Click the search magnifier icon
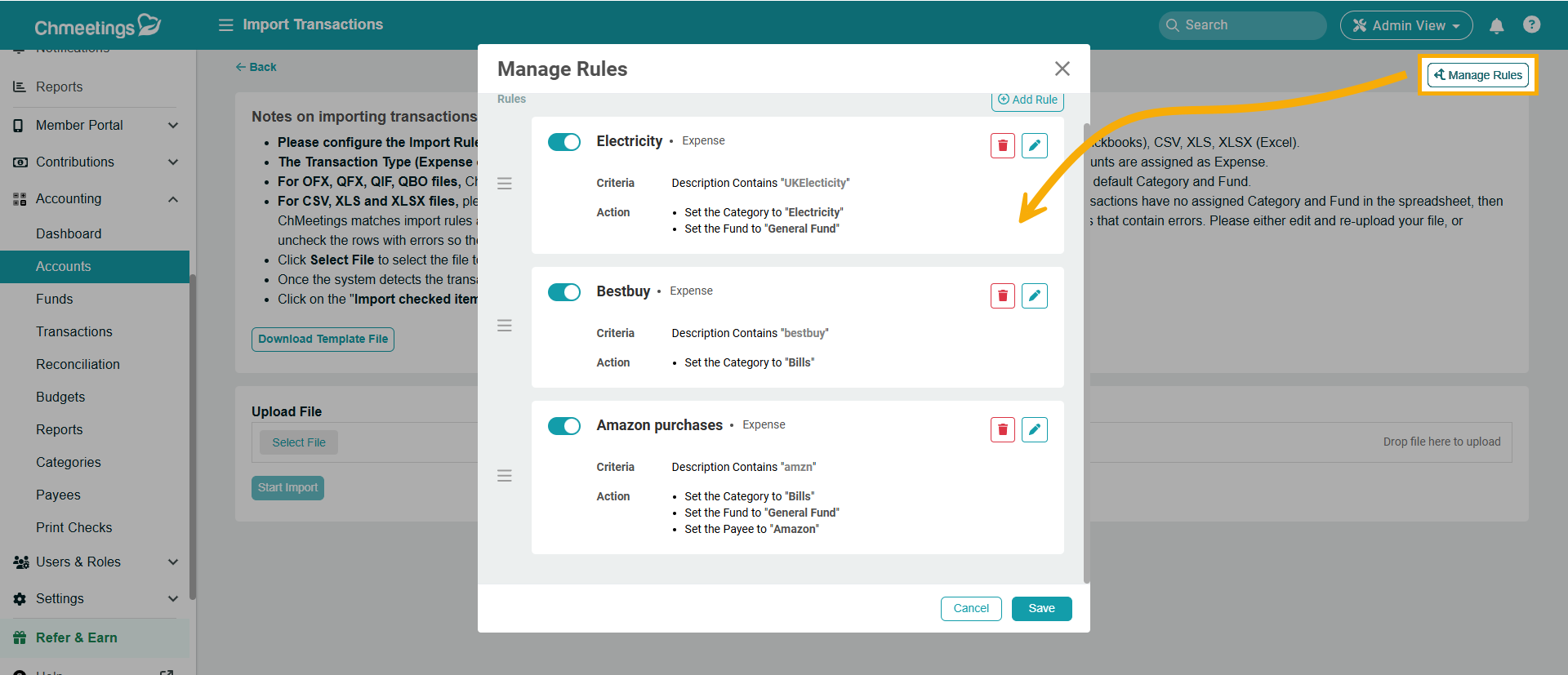Image resolution: width=1568 pixels, height=675 pixels. click(x=1172, y=25)
